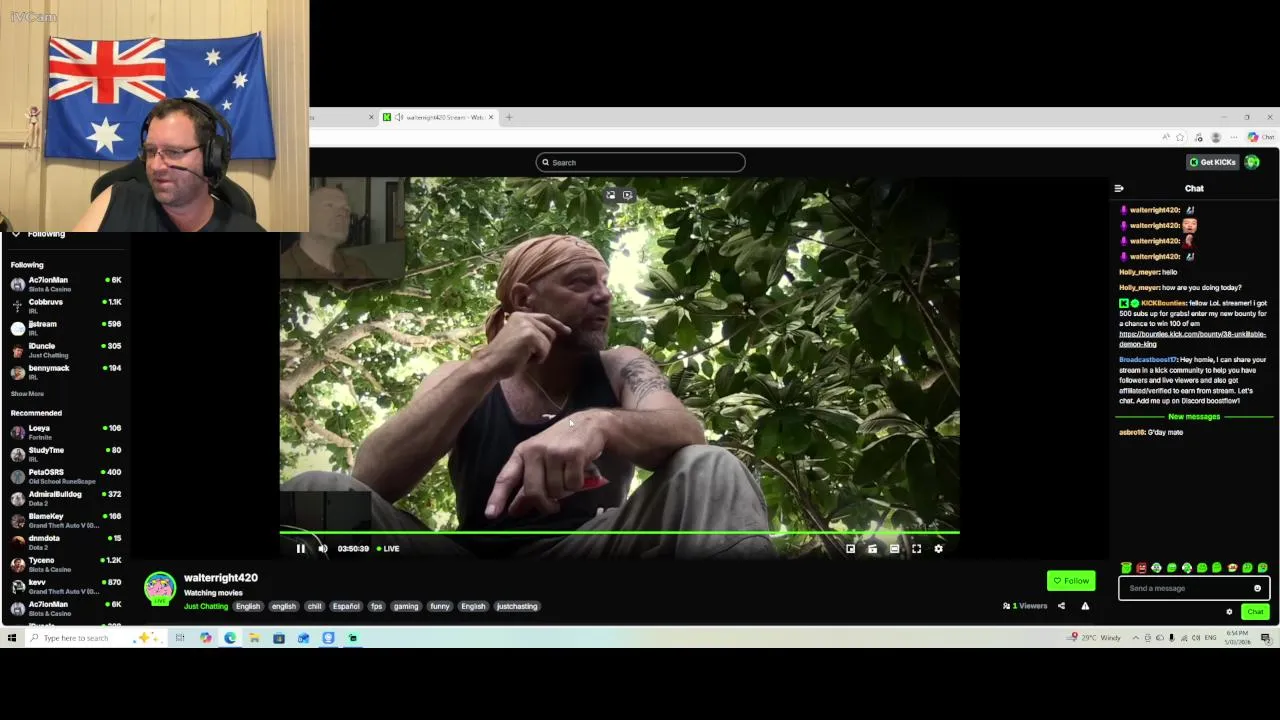The width and height of the screenshot is (1280, 720).
Task: Open iDuncle channel in sidebar
Action: (66, 350)
